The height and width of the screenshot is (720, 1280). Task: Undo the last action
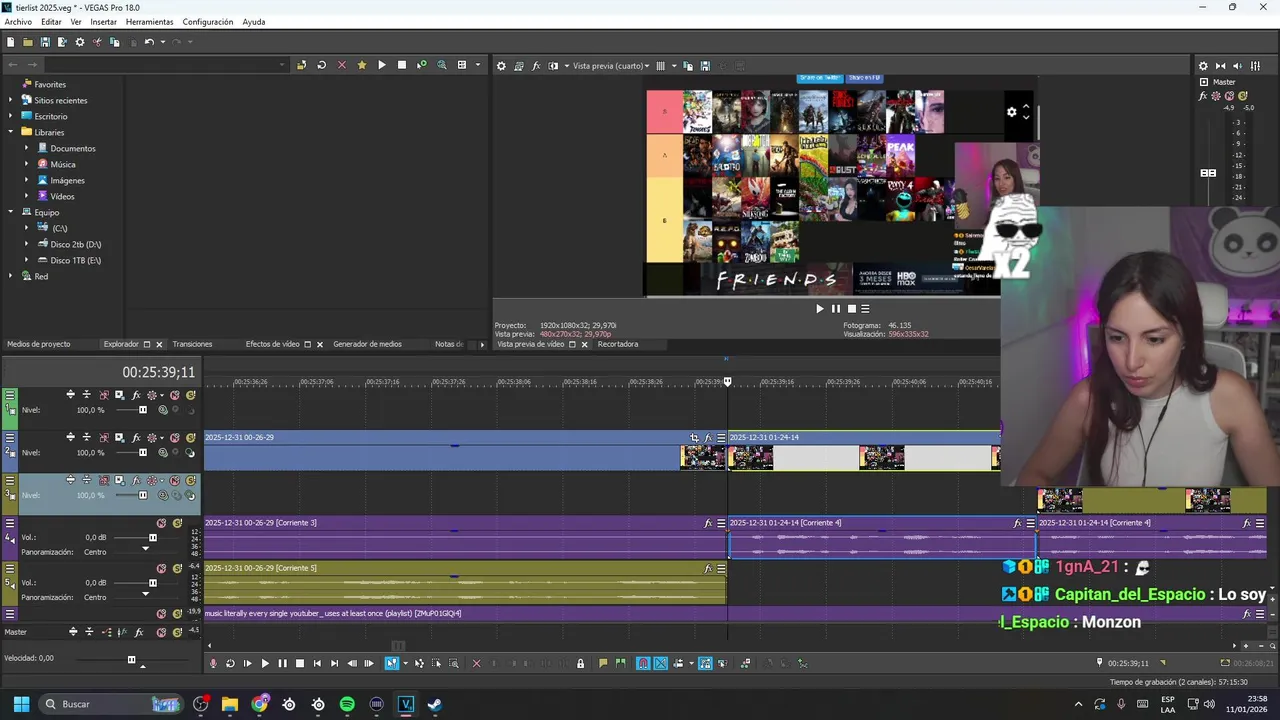[148, 42]
